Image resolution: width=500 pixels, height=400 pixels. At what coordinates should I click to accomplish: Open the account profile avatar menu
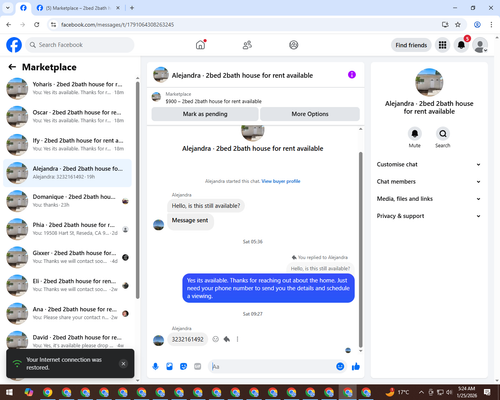coord(480,45)
